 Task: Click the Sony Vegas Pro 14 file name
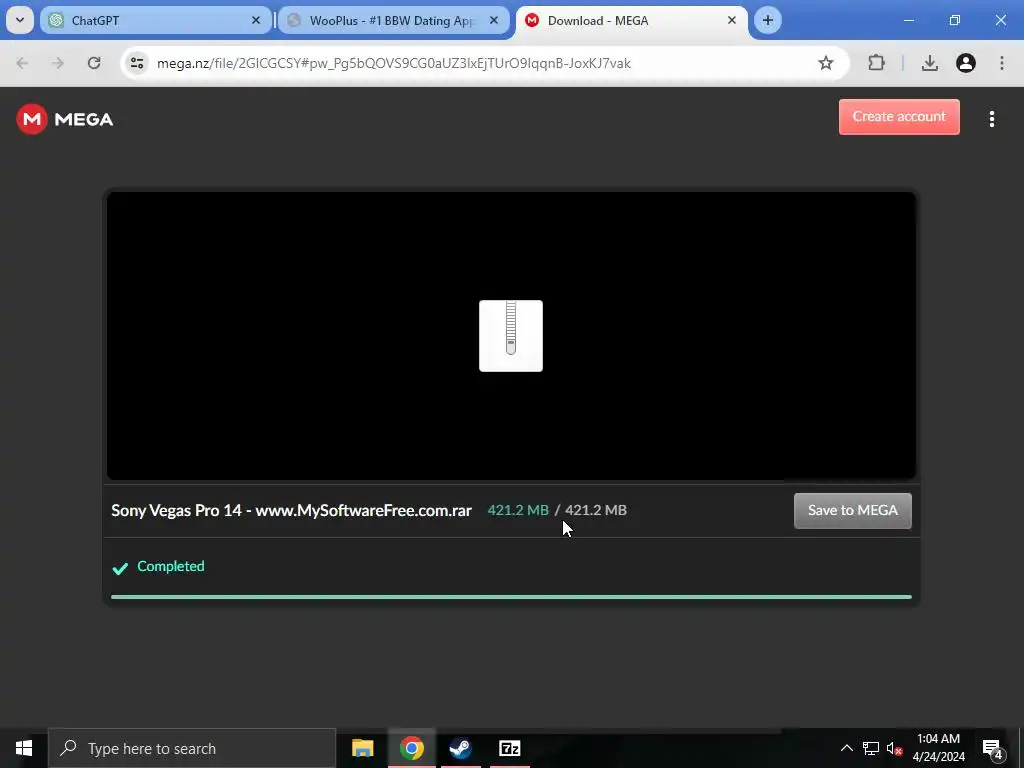[291, 510]
